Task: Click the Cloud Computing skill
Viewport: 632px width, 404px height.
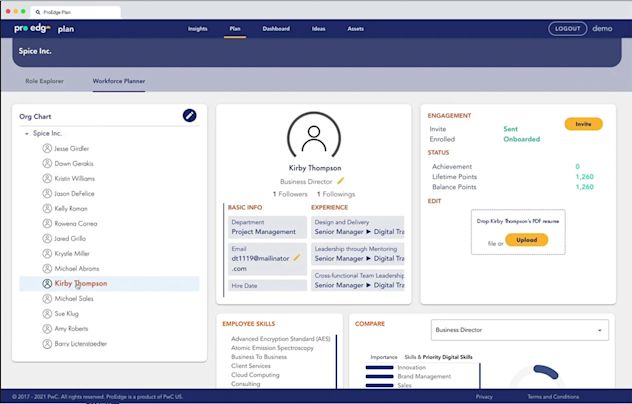Action: tap(255, 375)
